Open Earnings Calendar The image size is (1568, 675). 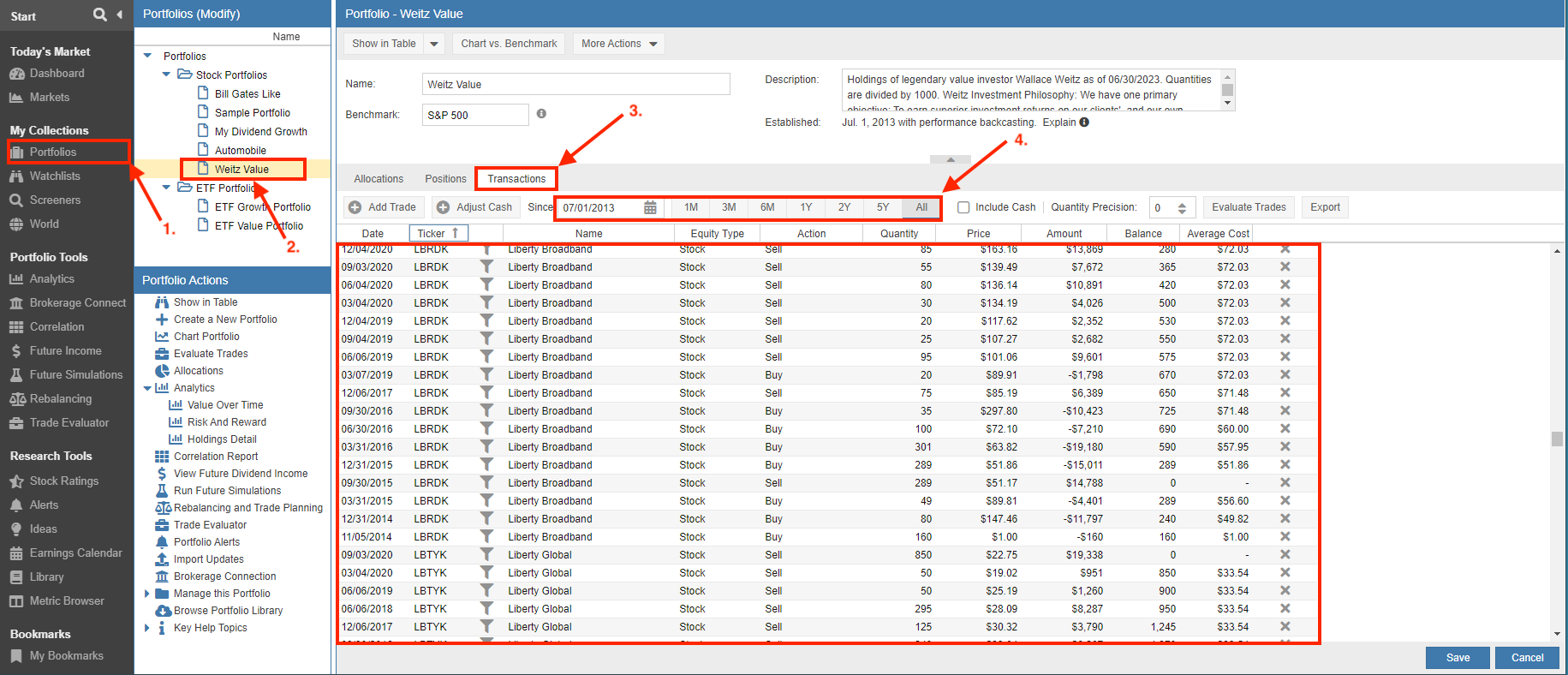pyautogui.click(x=75, y=553)
